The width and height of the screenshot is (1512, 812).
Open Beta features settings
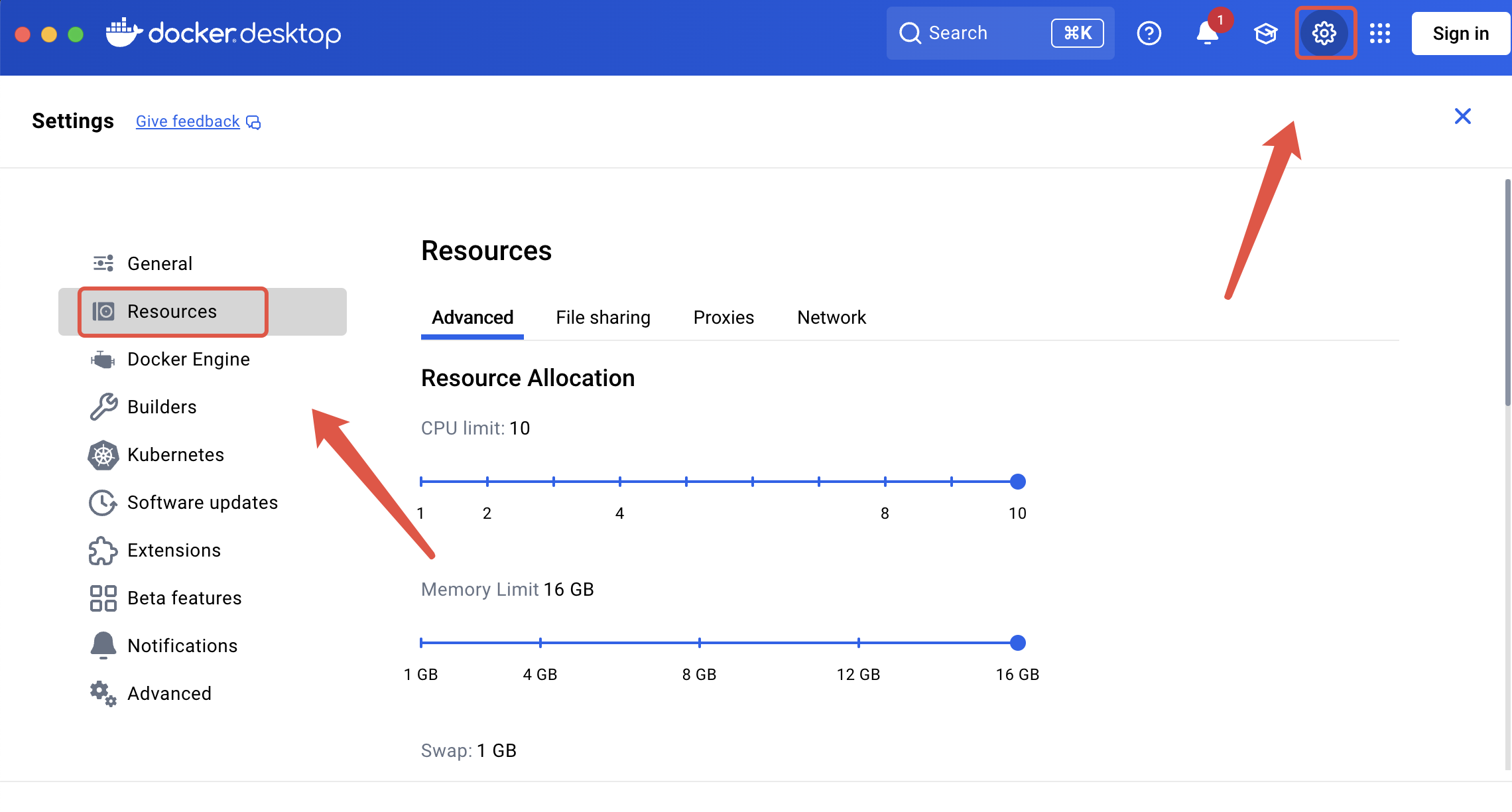pos(184,598)
